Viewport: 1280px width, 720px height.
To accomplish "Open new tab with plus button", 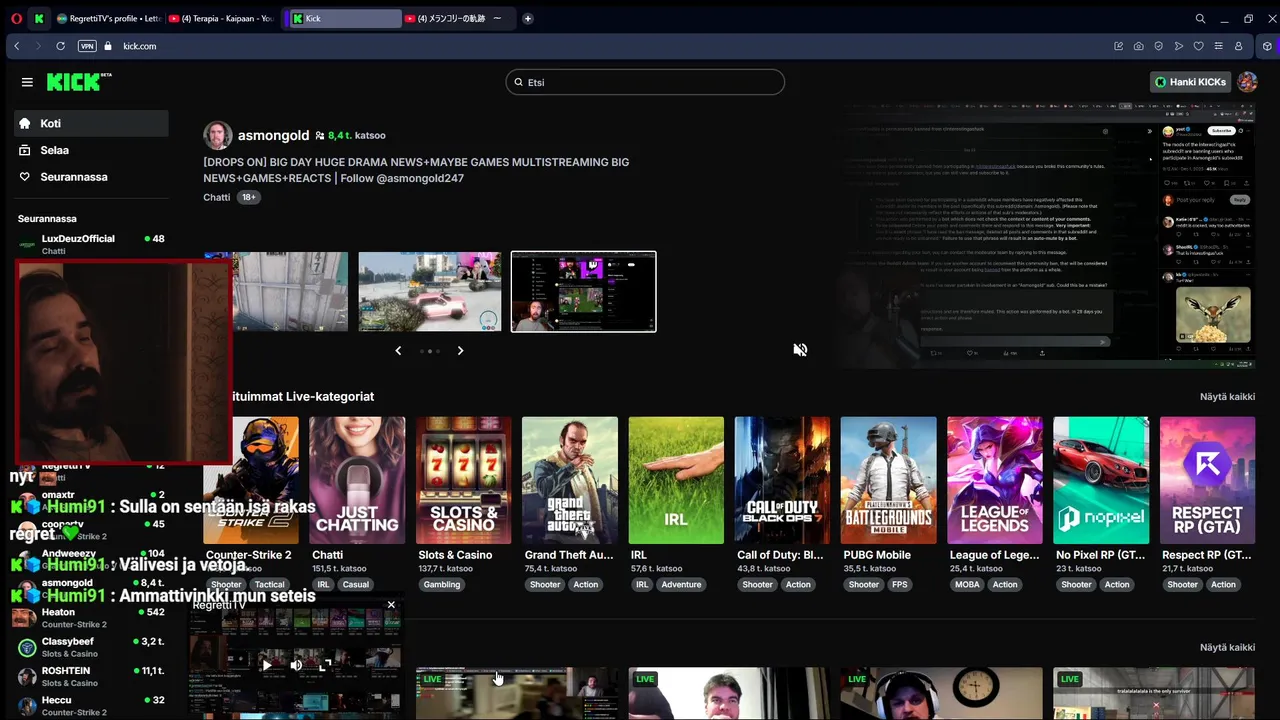I will 528,18.
